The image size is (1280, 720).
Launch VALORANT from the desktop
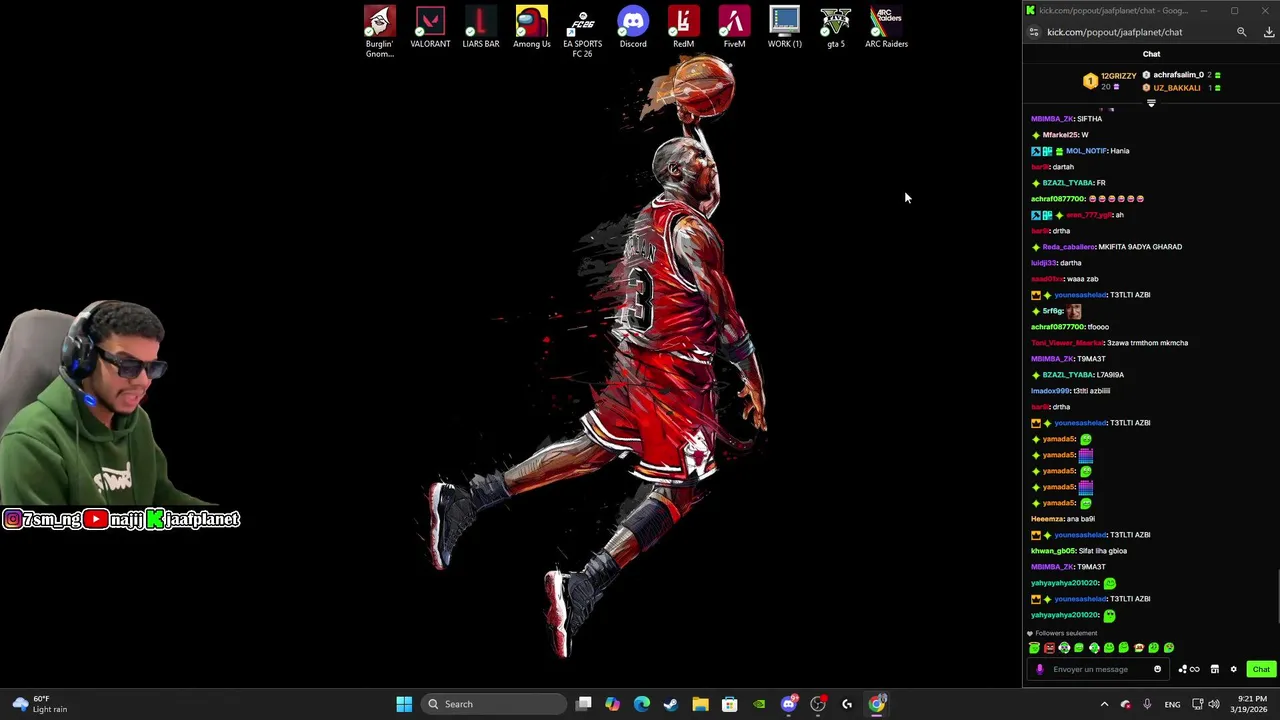coord(430,28)
